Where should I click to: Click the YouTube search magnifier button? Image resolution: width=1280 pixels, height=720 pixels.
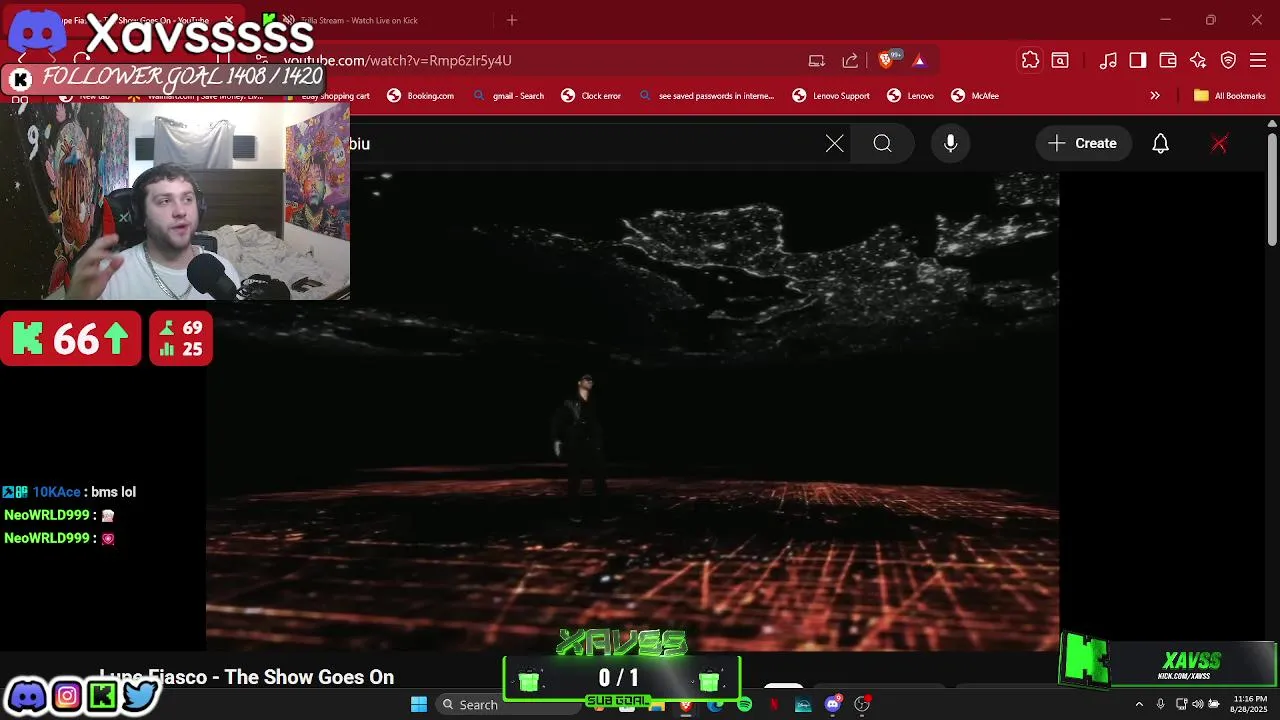(882, 144)
